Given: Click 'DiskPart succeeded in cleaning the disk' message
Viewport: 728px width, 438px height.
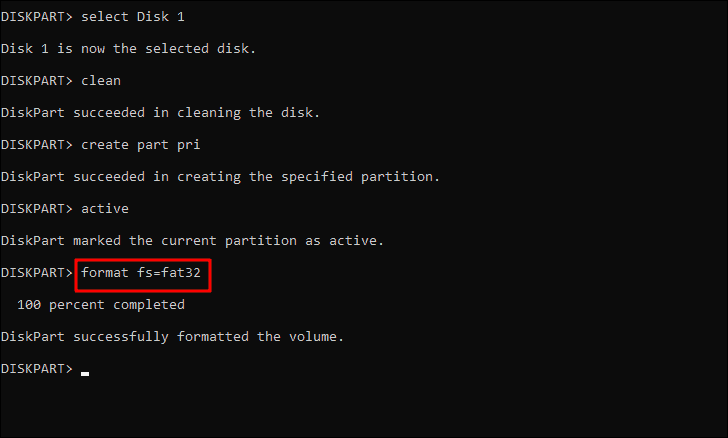Looking at the screenshot, I should (x=161, y=113).
